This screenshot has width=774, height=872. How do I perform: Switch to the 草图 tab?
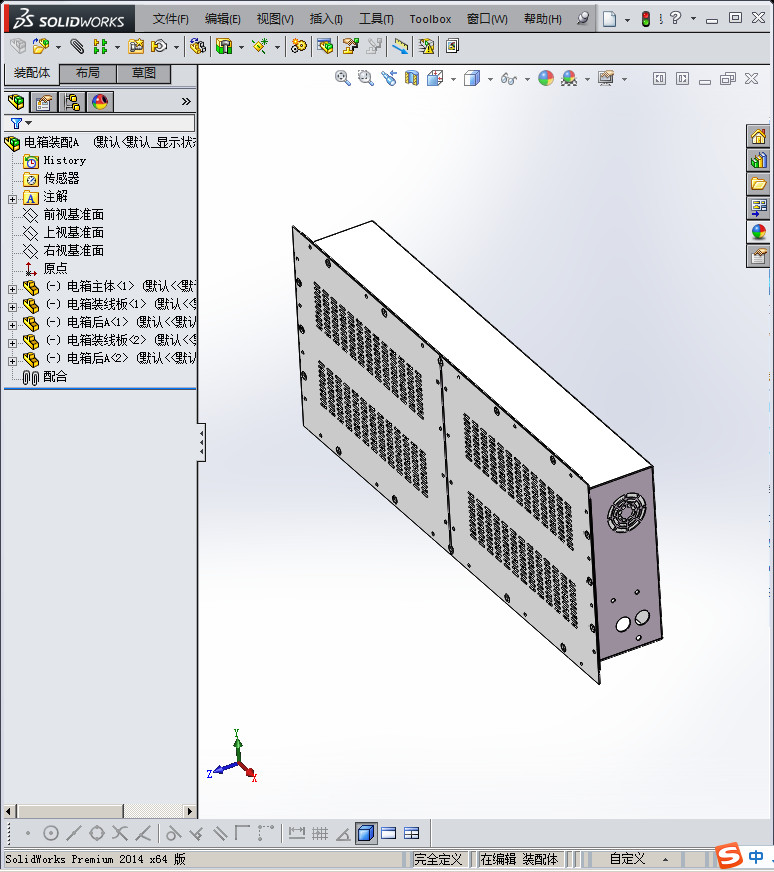[x=143, y=73]
